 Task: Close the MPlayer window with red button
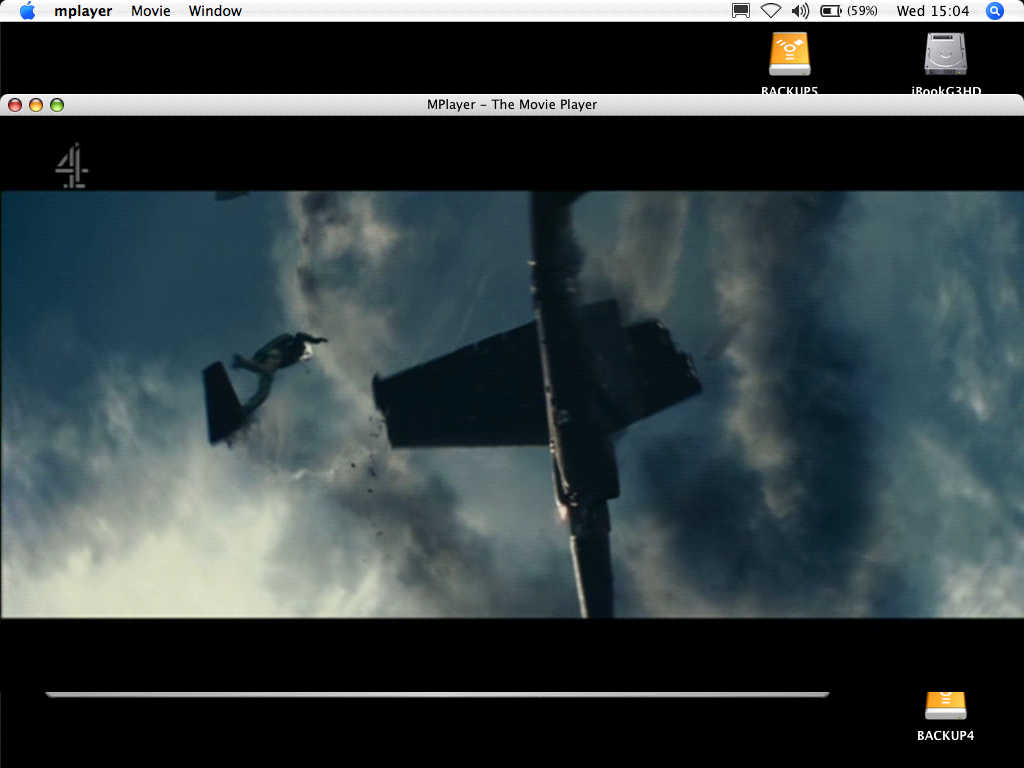click(x=15, y=104)
